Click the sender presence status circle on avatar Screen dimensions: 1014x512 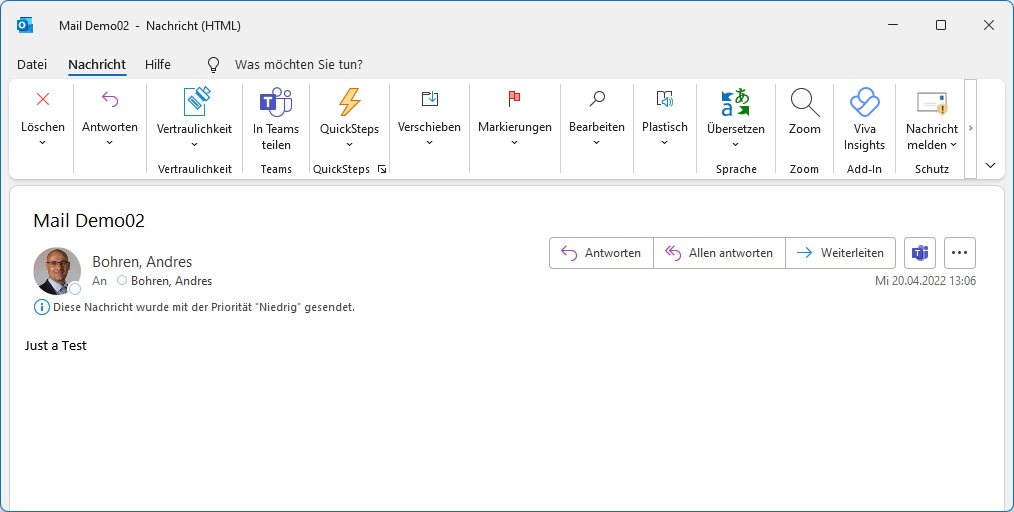point(75,289)
